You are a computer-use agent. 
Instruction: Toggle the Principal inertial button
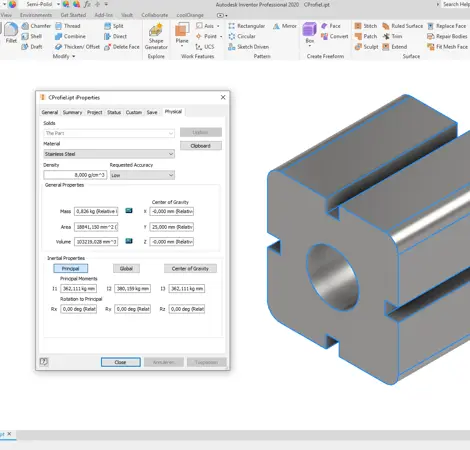coord(71,268)
